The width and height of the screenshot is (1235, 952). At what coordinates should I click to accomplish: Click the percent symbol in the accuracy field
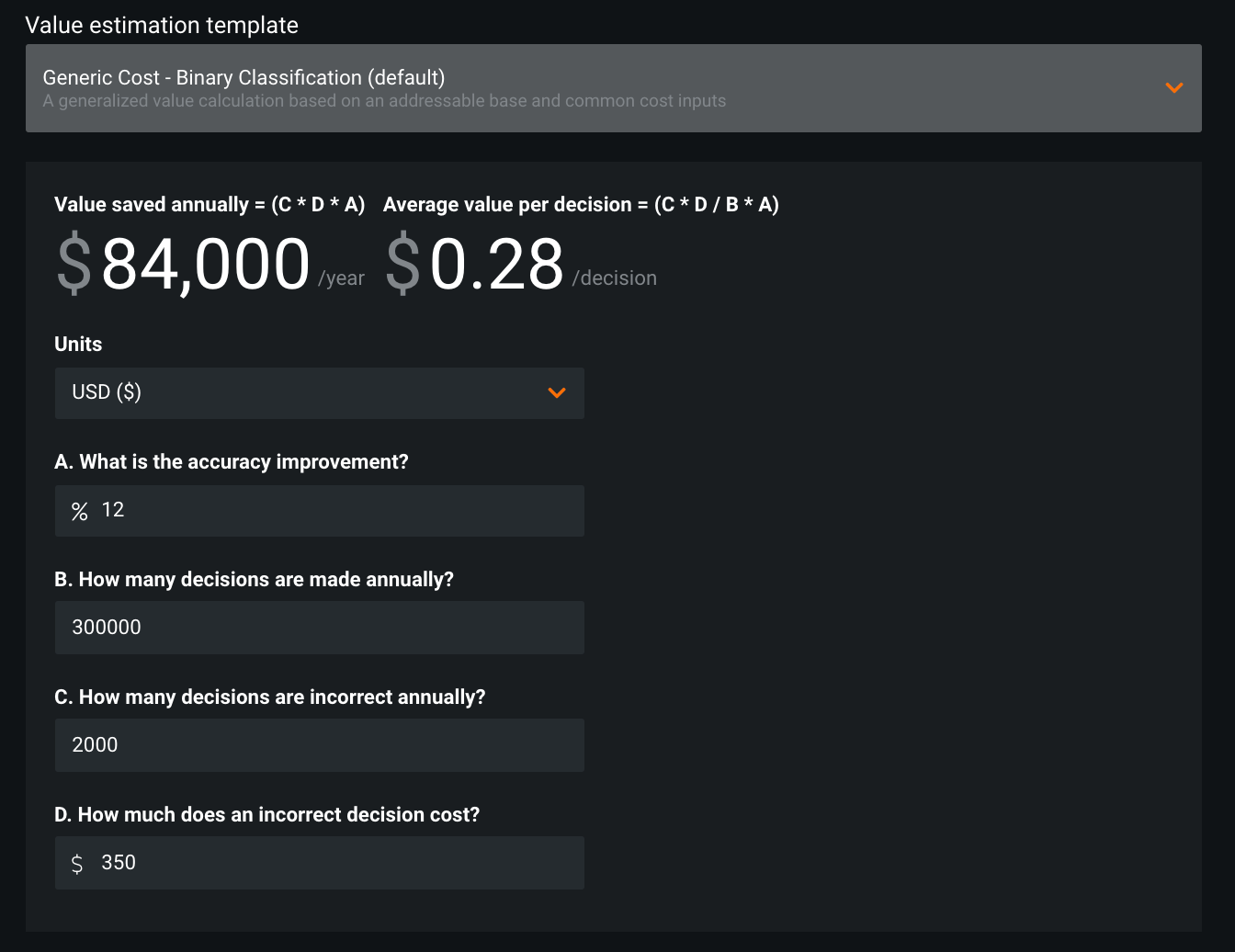pyautogui.click(x=80, y=511)
